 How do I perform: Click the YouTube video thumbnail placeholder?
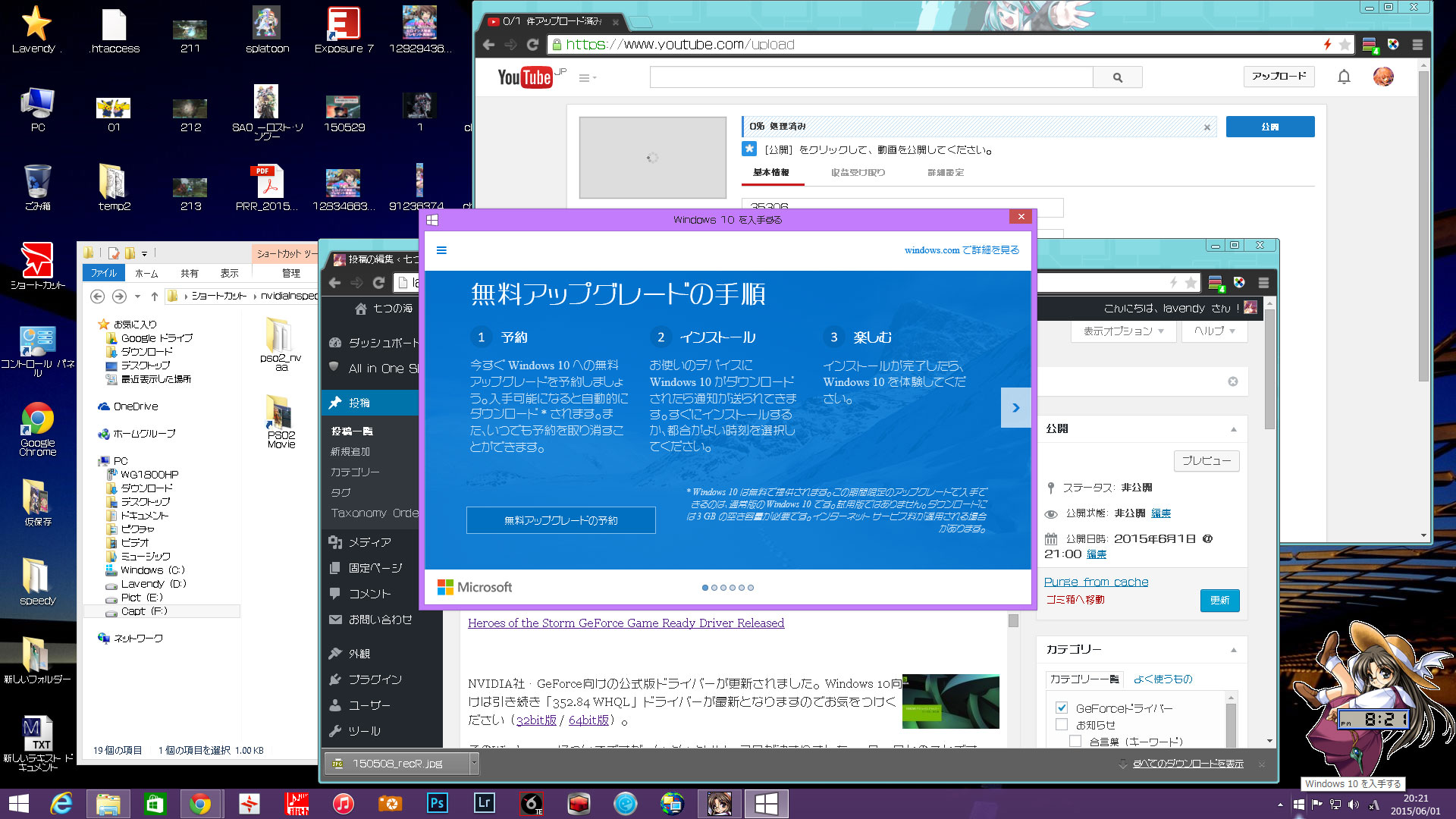(652, 158)
